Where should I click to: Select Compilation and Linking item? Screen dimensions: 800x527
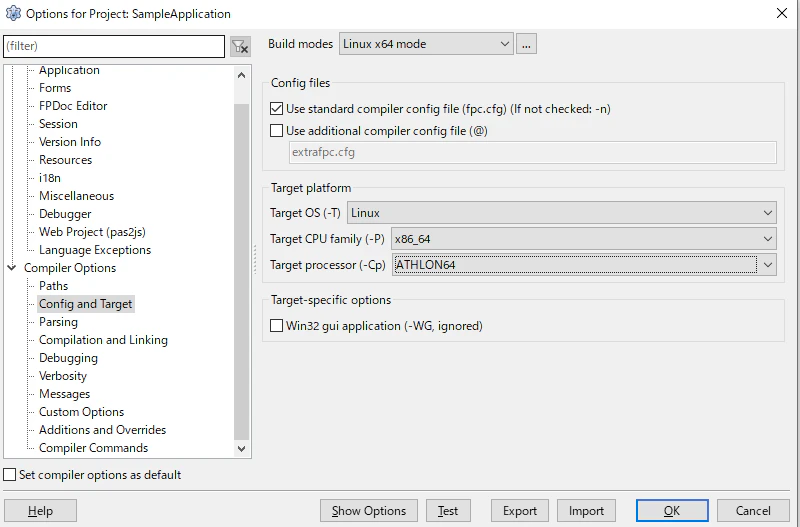coord(103,340)
